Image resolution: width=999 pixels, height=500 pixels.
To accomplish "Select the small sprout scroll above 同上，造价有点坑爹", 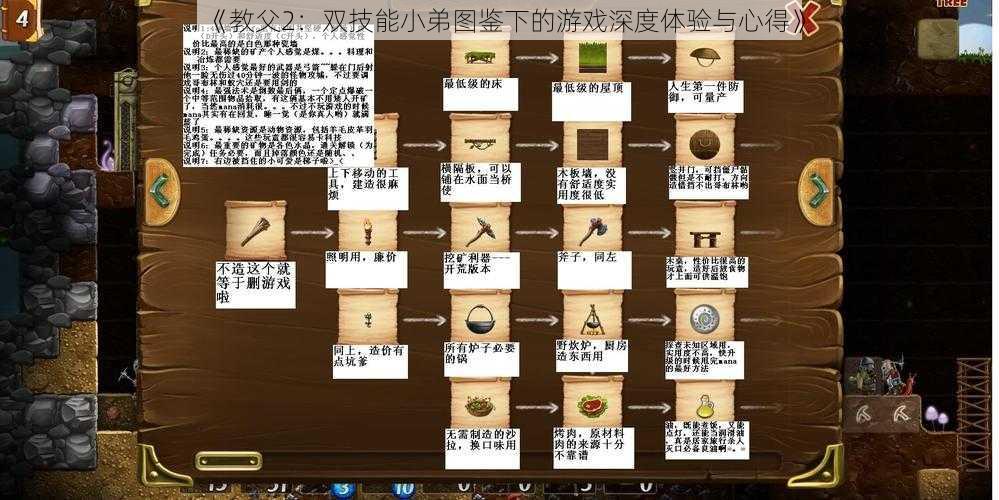I will (x=368, y=317).
